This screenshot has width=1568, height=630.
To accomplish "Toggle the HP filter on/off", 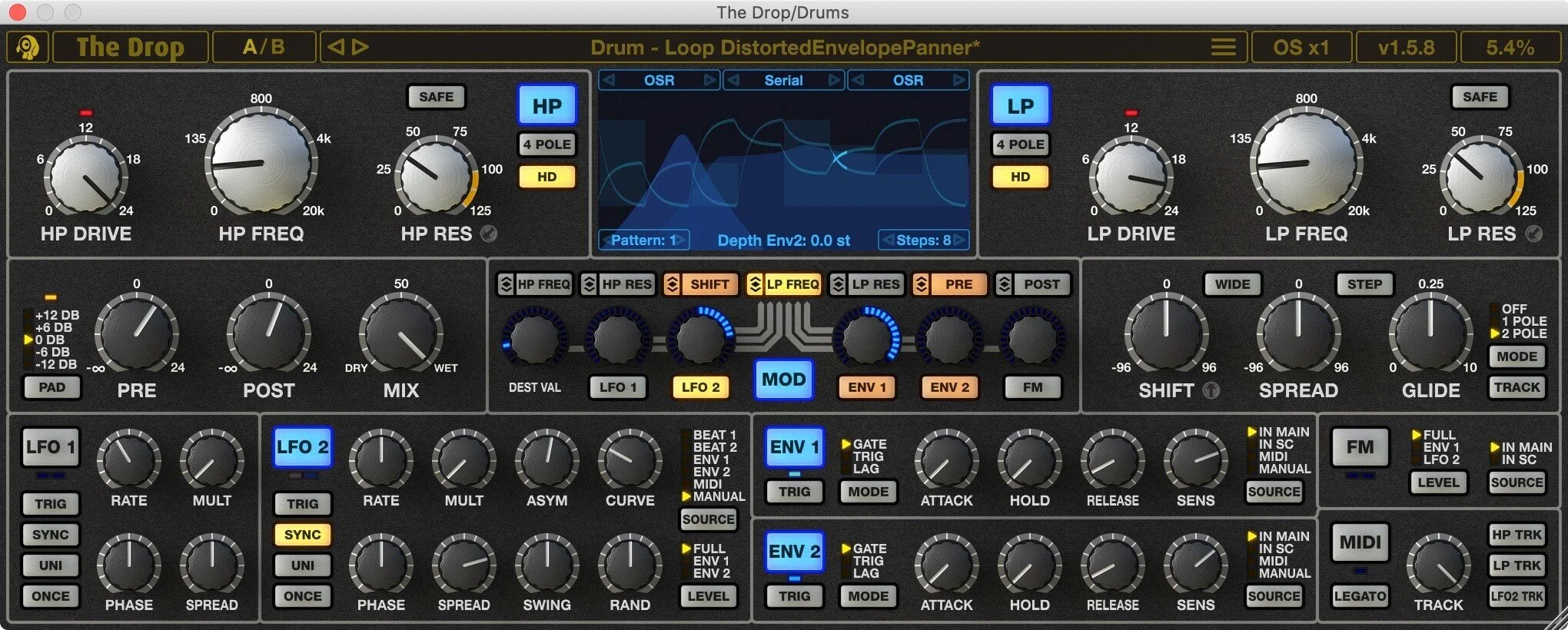I will 546,106.
